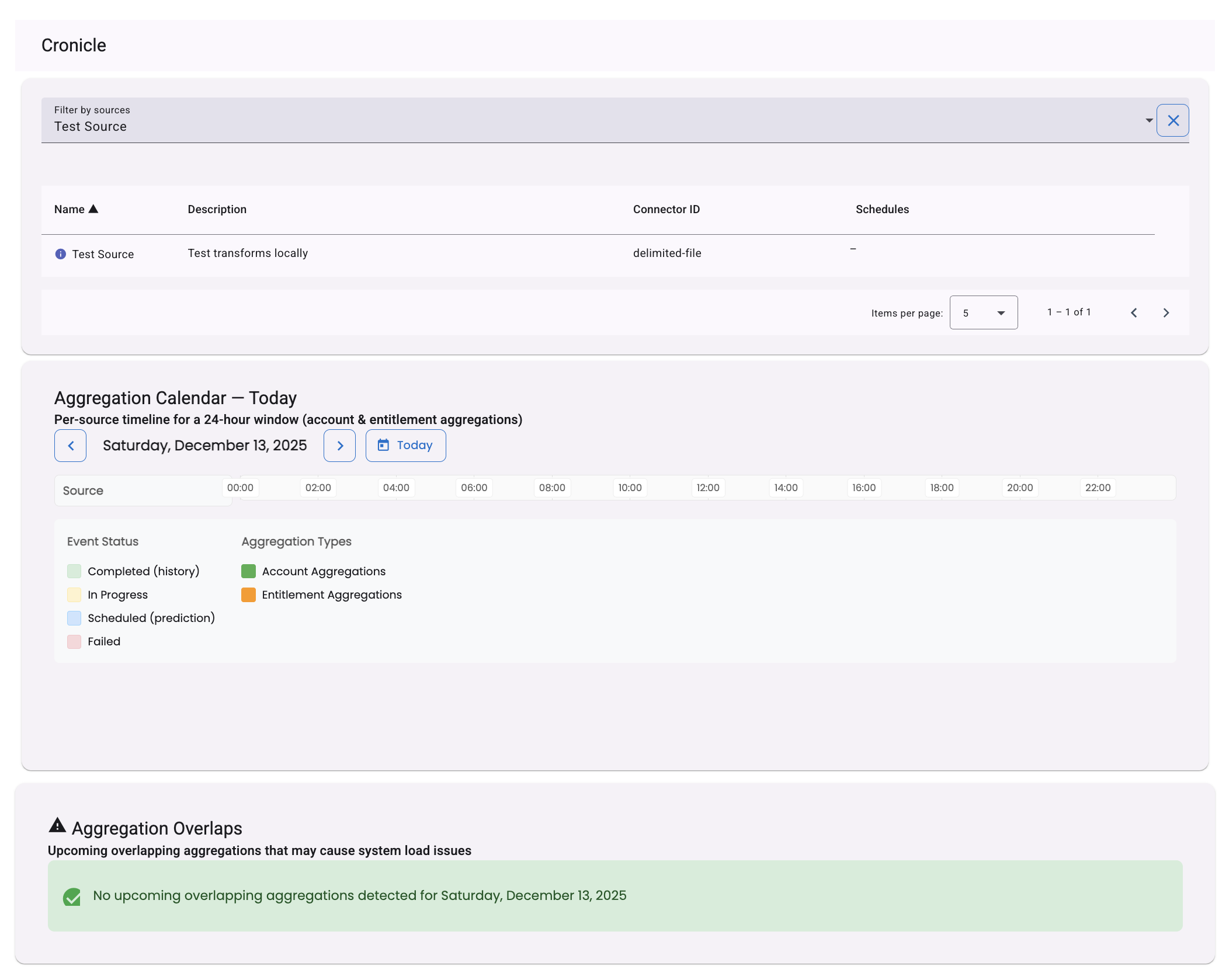Open the Test Source table row

click(x=103, y=254)
